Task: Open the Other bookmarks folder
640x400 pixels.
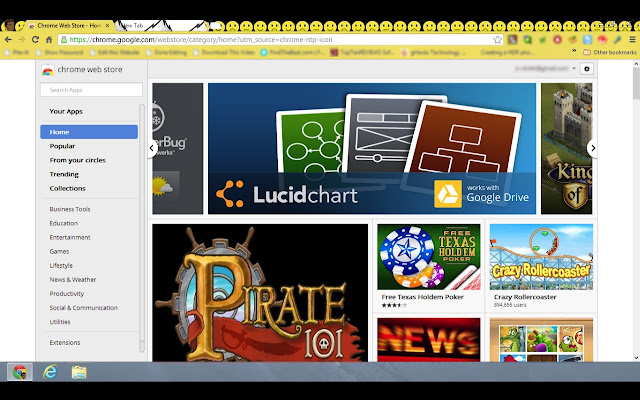Action: pos(610,52)
